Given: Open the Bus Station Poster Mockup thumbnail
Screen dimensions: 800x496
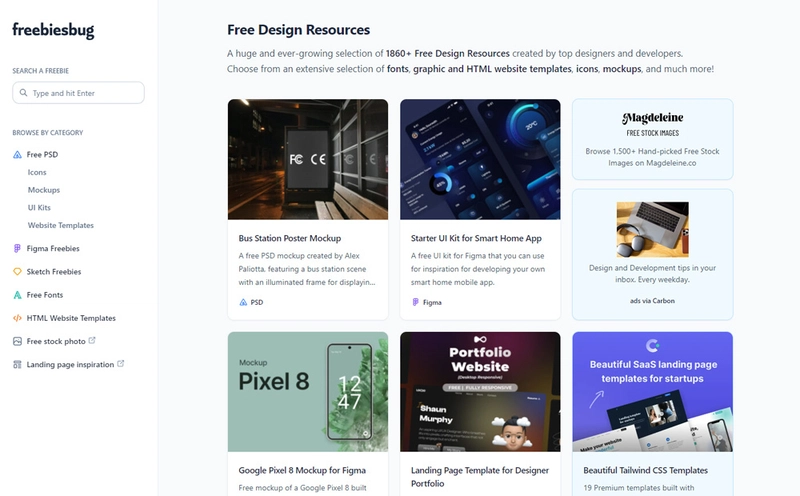Looking at the screenshot, I should click(308, 159).
